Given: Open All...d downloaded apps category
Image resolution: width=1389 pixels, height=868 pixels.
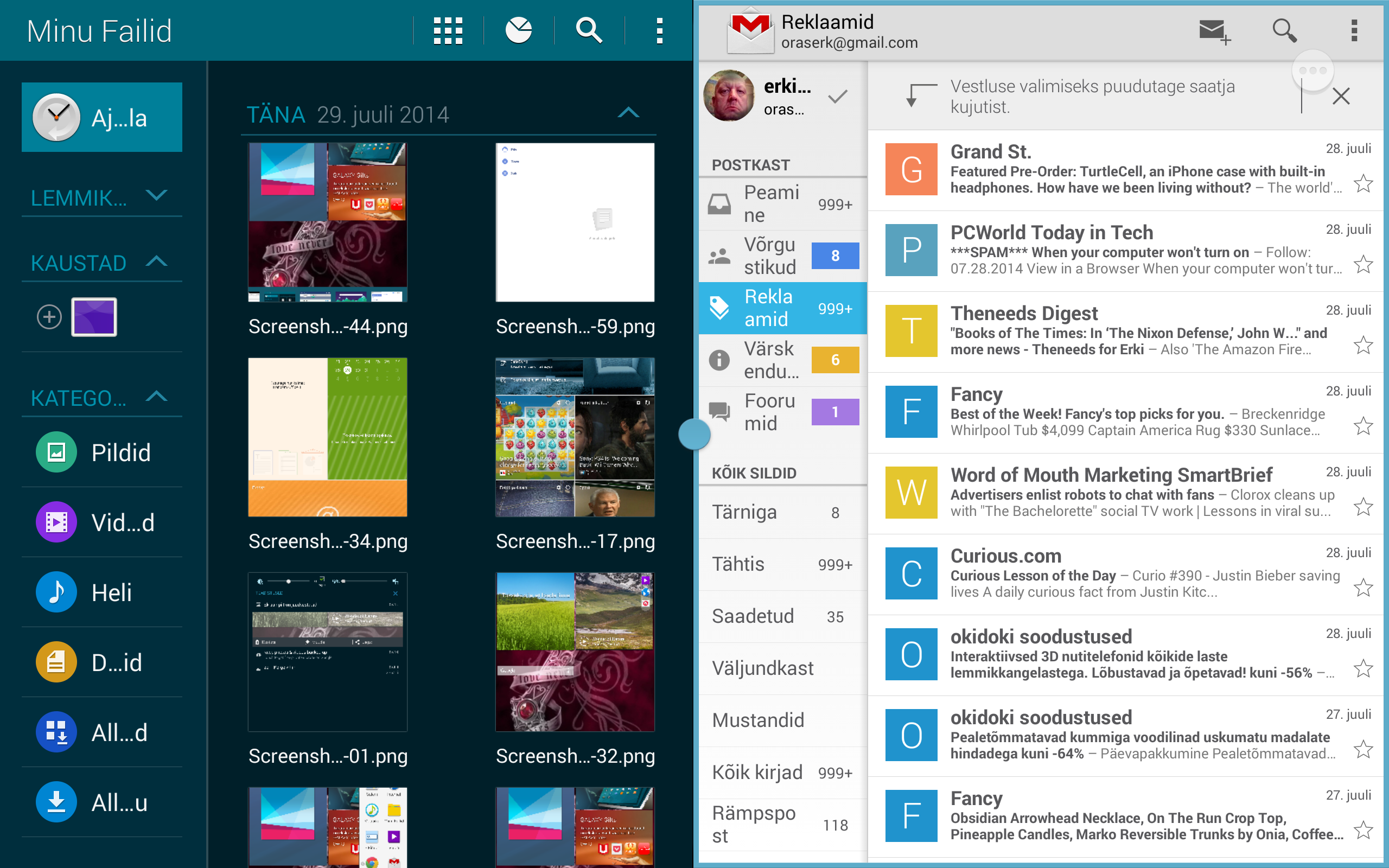Looking at the screenshot, I should coord(102,732).
